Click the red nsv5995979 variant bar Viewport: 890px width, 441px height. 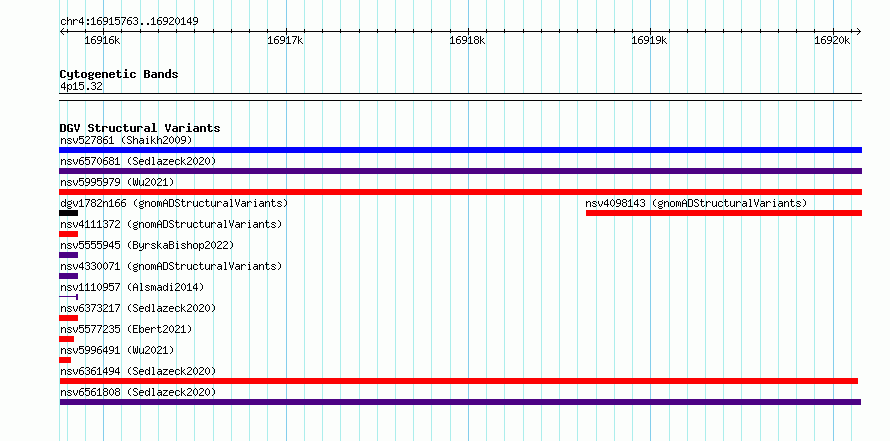point(460,192)
